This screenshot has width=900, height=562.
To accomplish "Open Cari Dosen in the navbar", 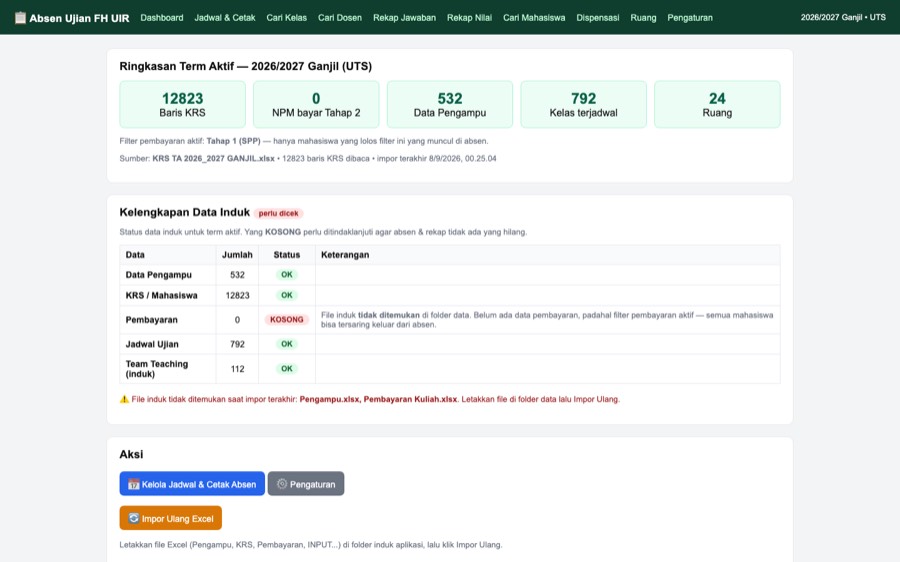I will (x=340, y=18).
